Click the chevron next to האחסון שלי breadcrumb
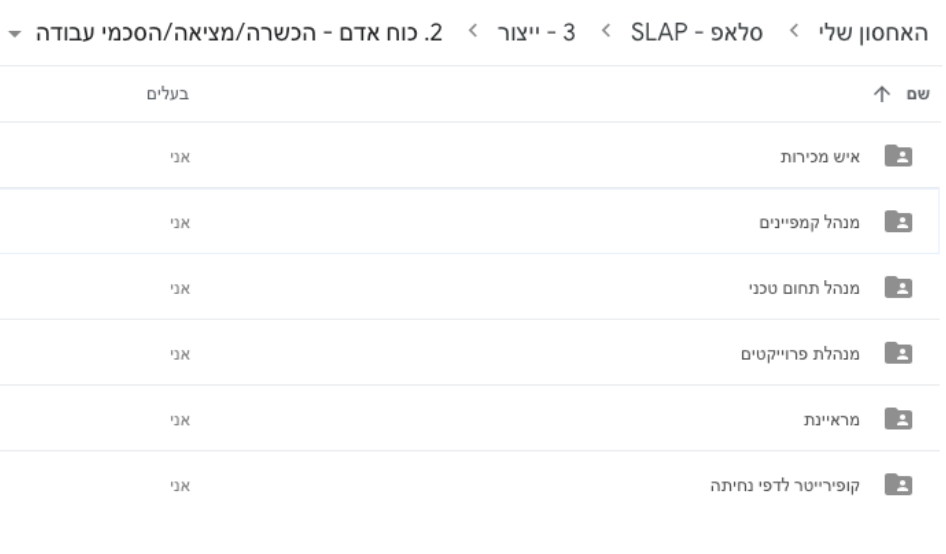Viewport: 946px width, 554px height. click(x=795, y=31)
